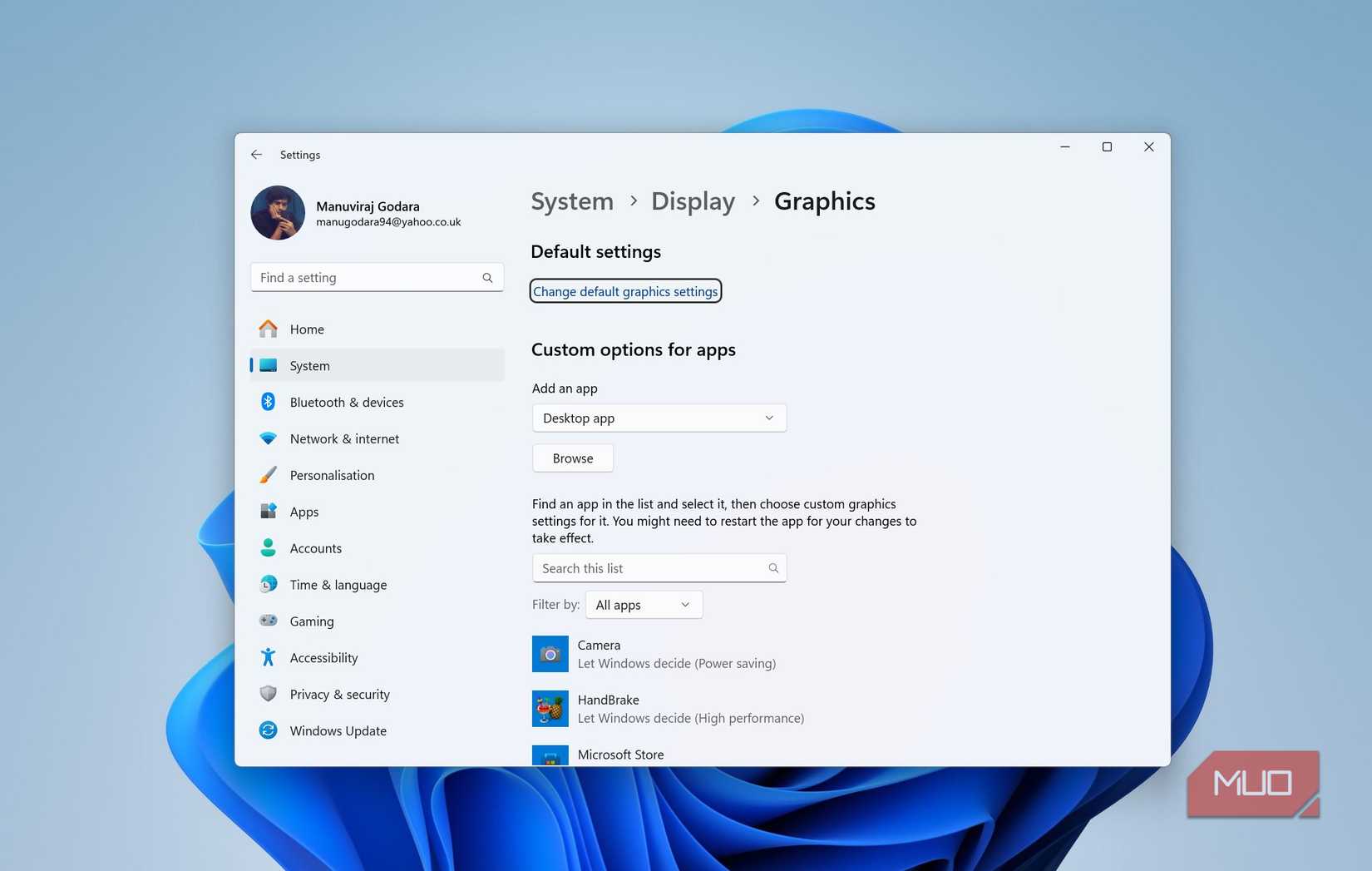Click the Apps icon in sidebar
1372x871 pixels.
click(268, 512)
